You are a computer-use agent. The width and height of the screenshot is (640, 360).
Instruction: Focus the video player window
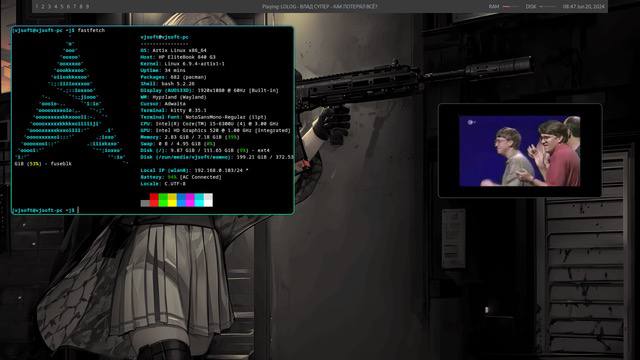[x=520, y=151]
